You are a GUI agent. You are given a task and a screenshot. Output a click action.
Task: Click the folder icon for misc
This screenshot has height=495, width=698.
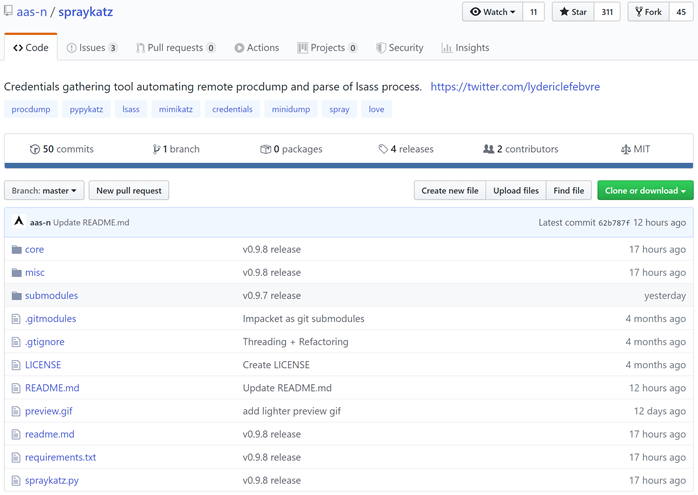(x=16, y=272)
